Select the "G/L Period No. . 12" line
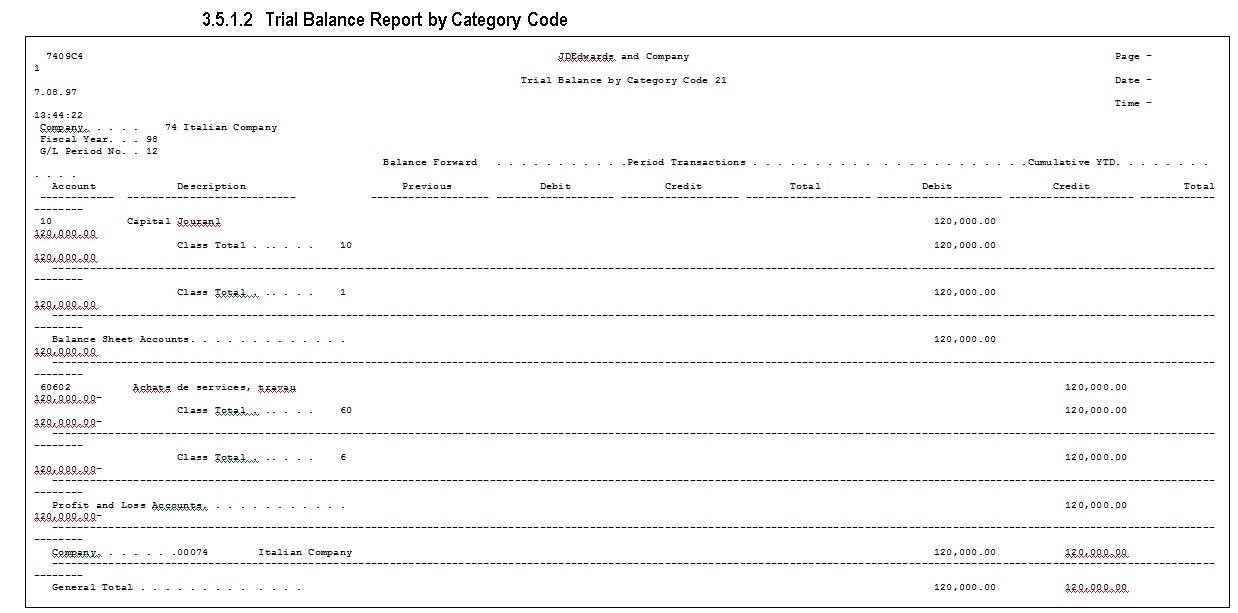The height and width of the screenshot is (613, 1238). 99,151
